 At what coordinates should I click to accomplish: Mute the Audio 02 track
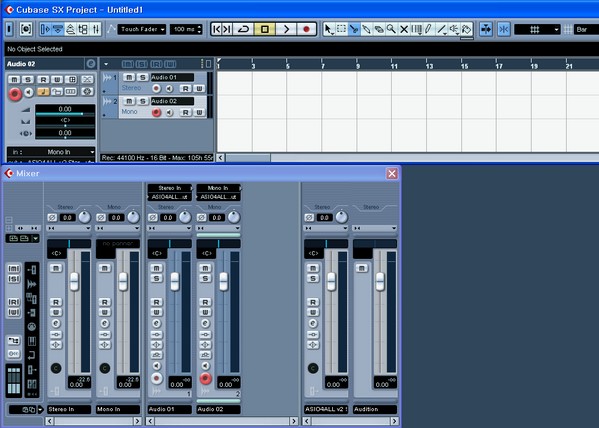[129, 101]
